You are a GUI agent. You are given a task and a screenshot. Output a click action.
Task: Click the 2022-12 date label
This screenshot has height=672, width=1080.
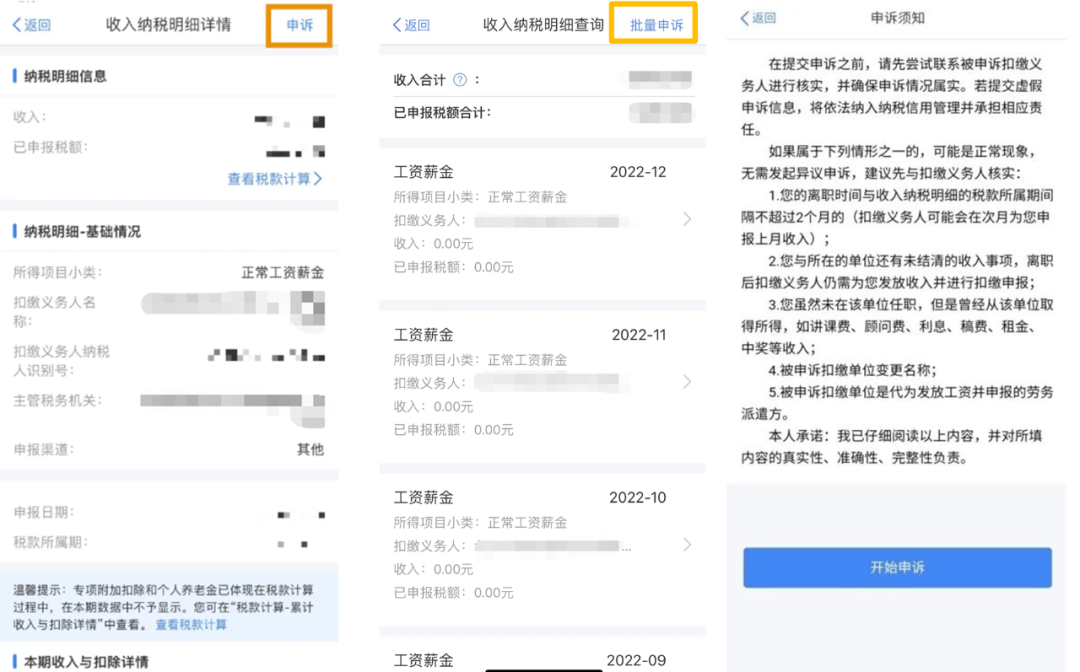coord(638,171)
